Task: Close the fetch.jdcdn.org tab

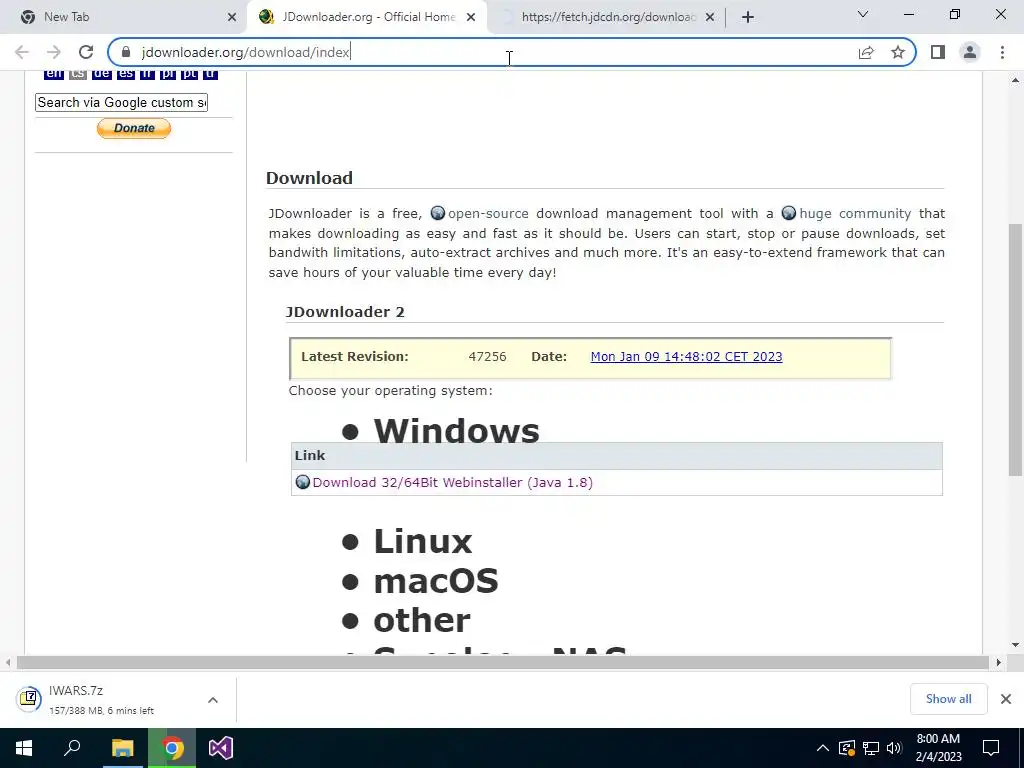Action: 710,17
